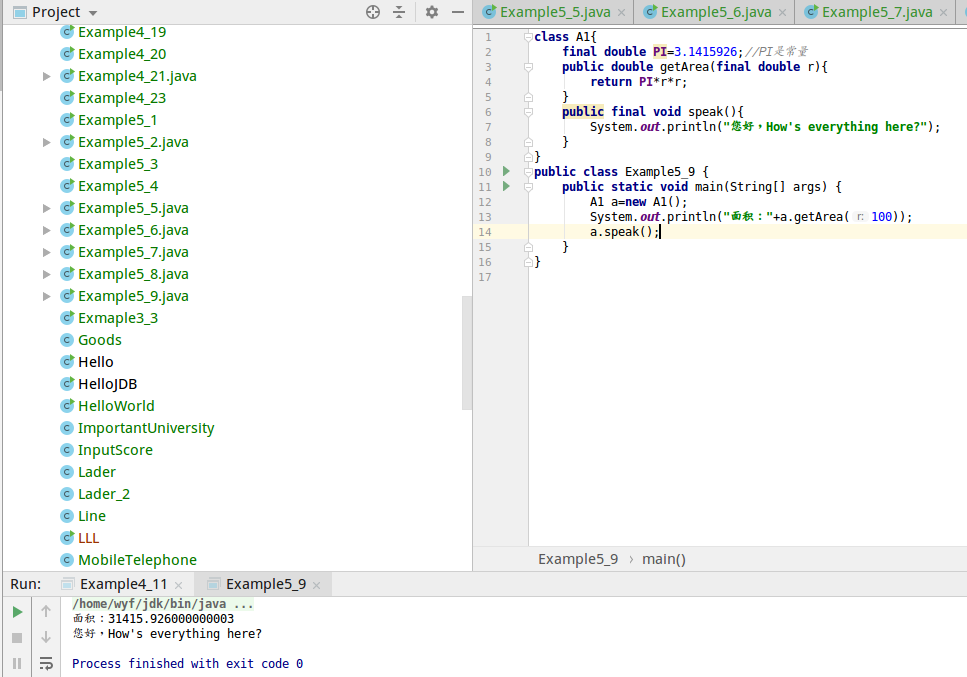Hide the Project panel with minus icon
The height and width of the screenshot is (677, 967).
(458, 12)
